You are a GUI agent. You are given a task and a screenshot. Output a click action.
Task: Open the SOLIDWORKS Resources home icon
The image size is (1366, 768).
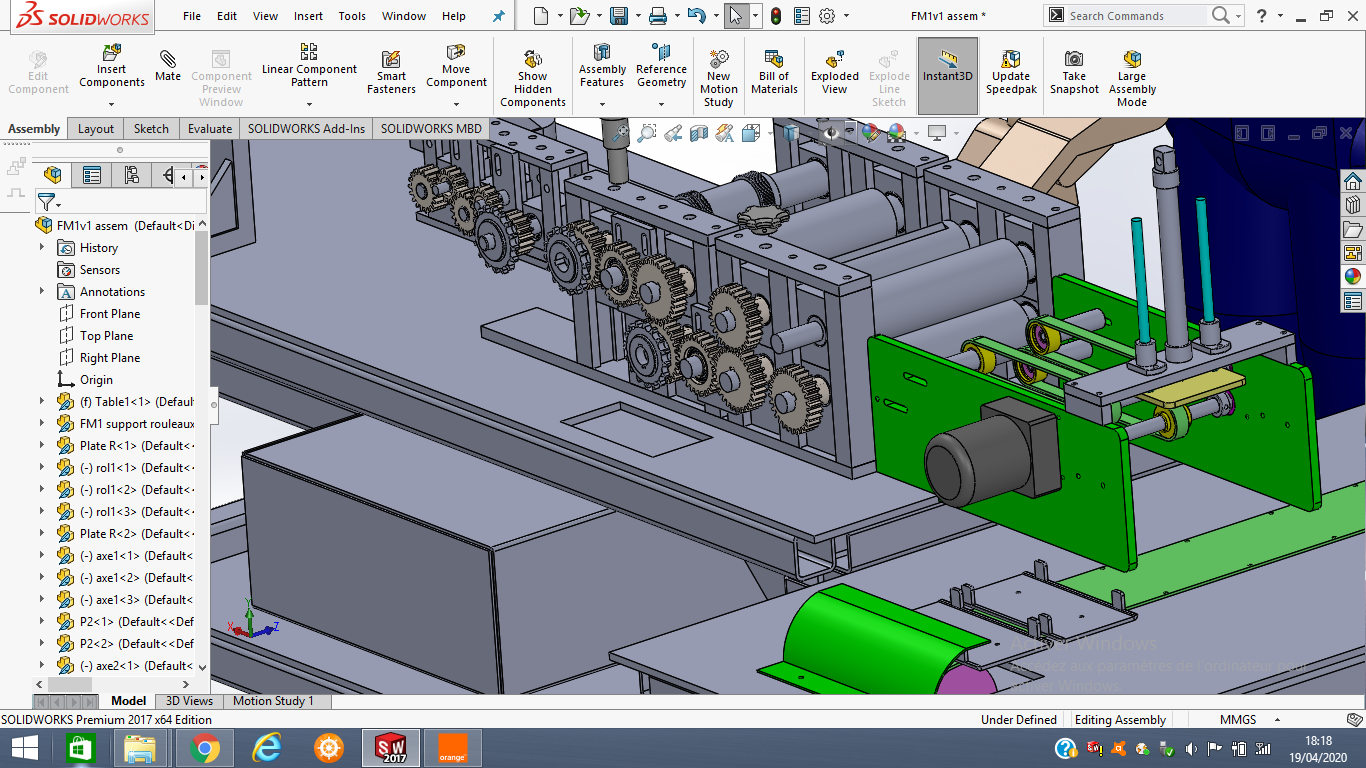(1353, 181)
